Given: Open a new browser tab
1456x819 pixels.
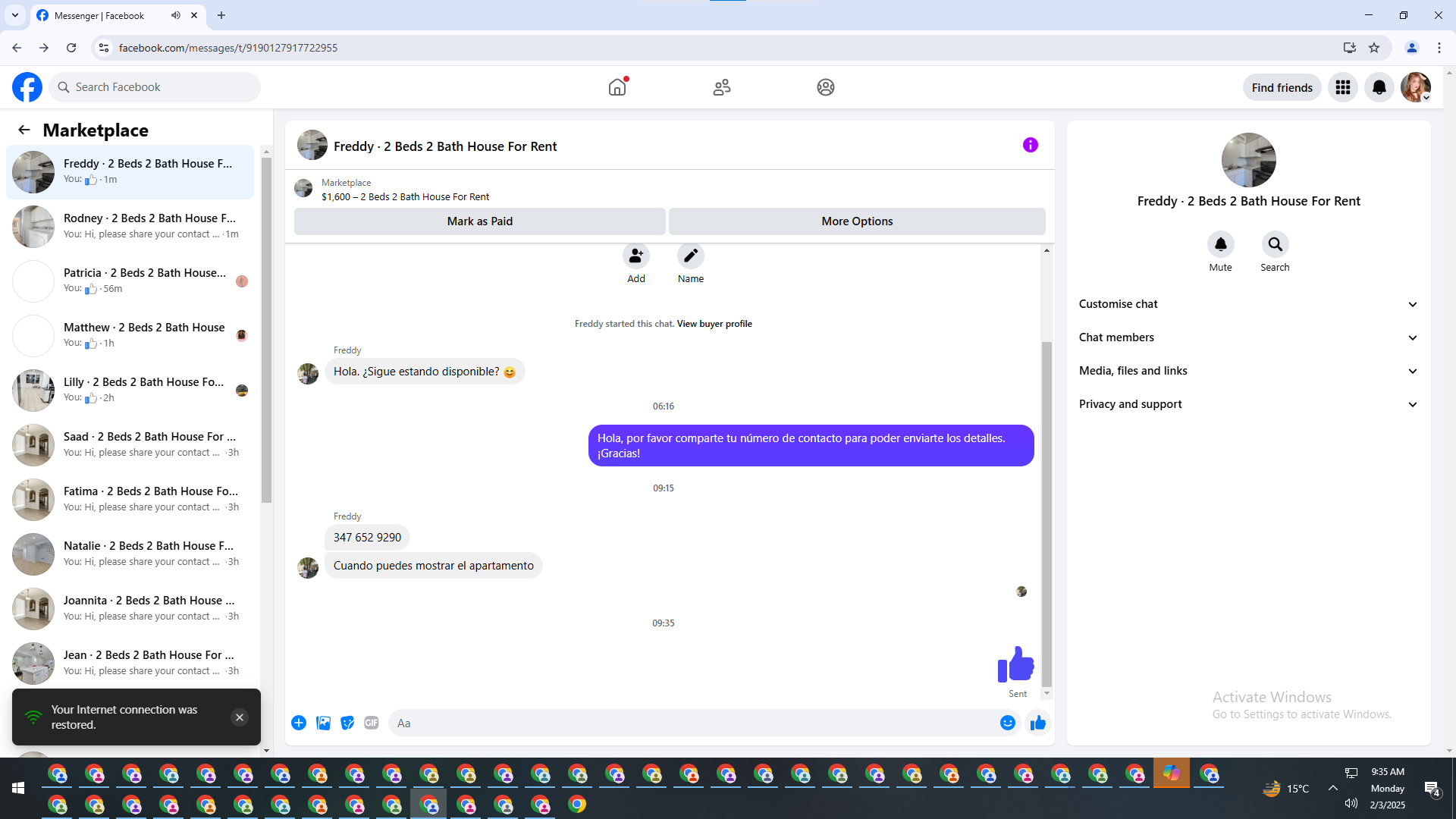Looking at the screenshot, I should (x=221, y=15).
